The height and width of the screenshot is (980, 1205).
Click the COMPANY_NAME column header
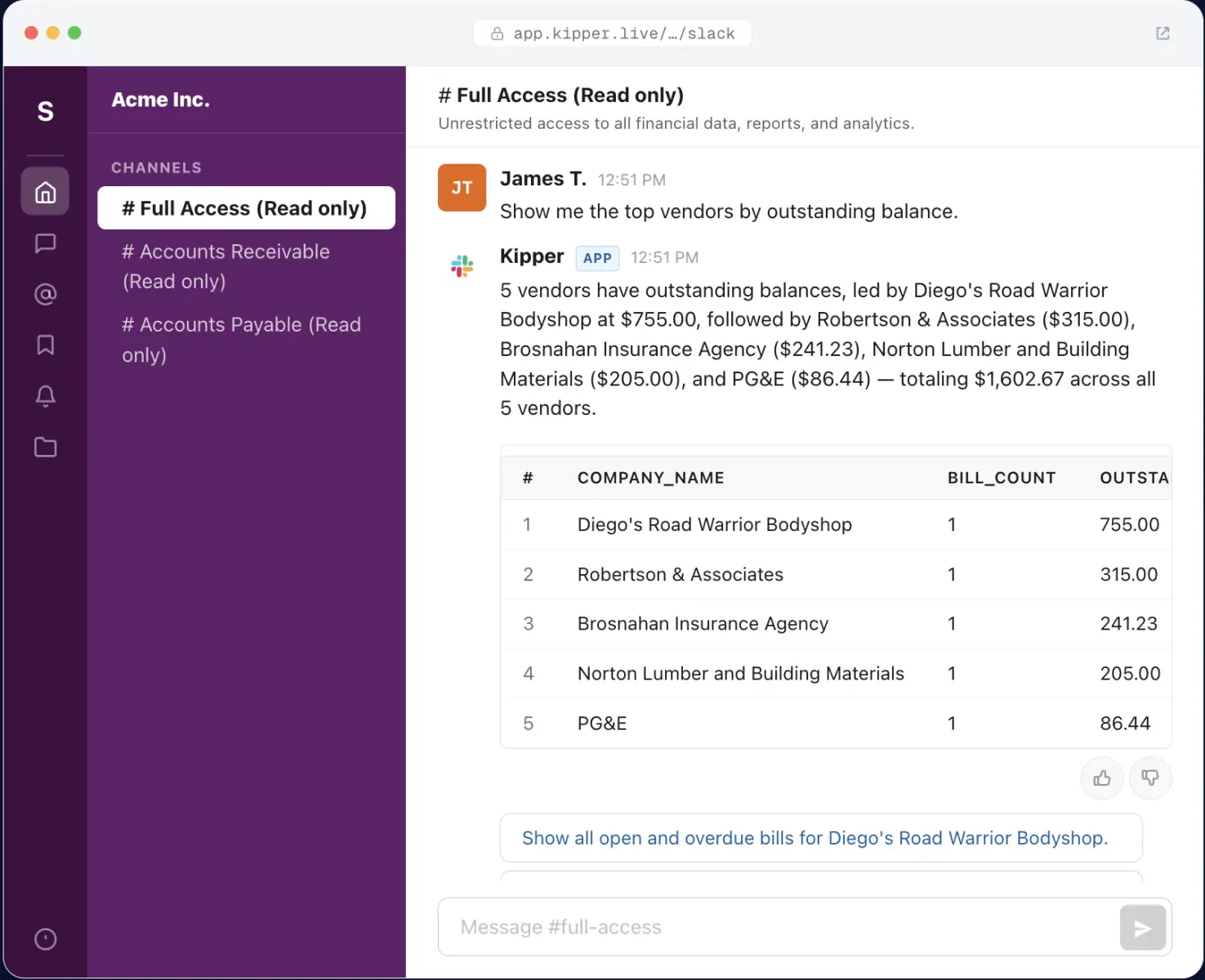coord(651,478)
